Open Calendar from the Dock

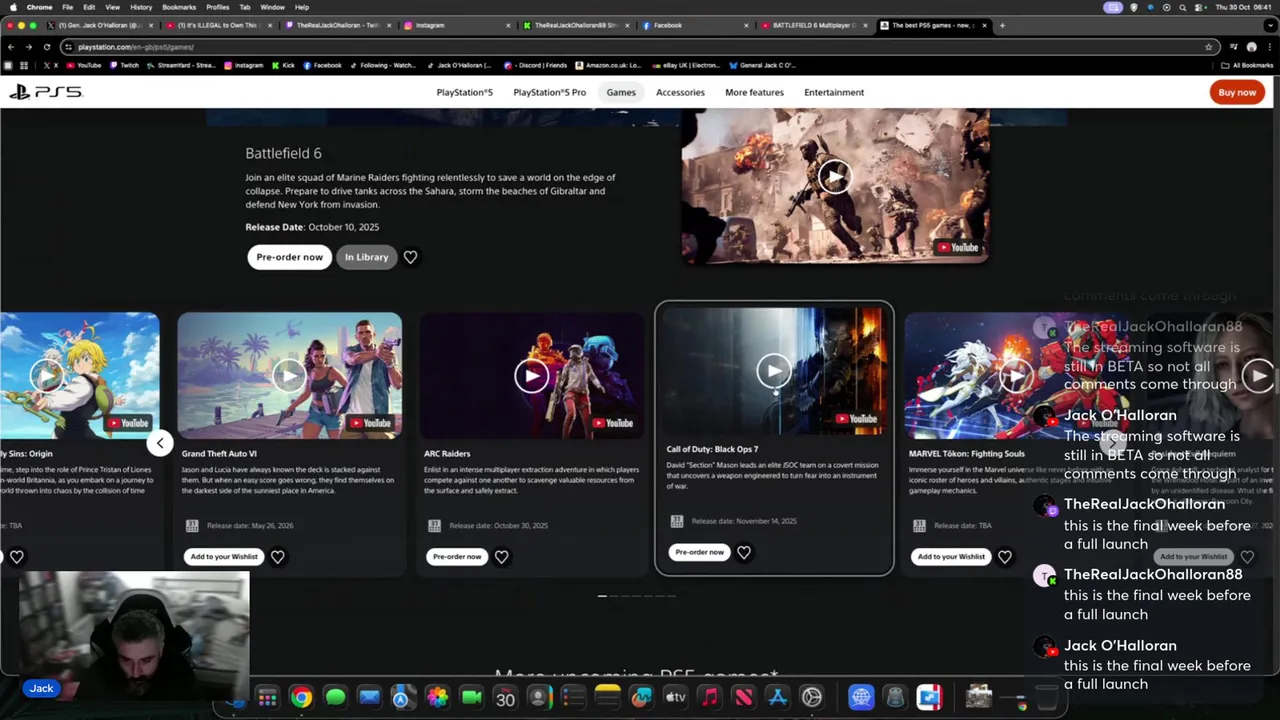pos(505,698)
